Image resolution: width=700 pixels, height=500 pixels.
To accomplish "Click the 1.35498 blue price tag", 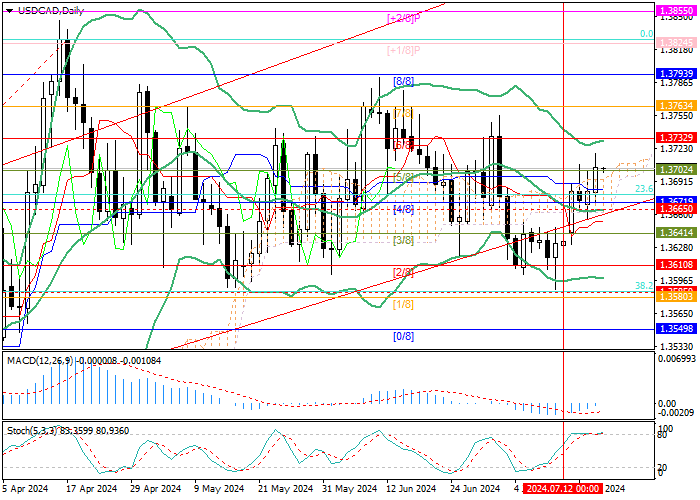I will point(675,328).
